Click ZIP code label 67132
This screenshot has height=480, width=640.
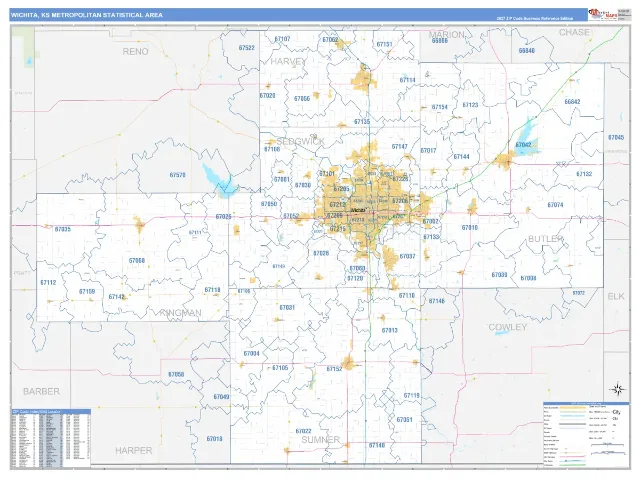584,173
